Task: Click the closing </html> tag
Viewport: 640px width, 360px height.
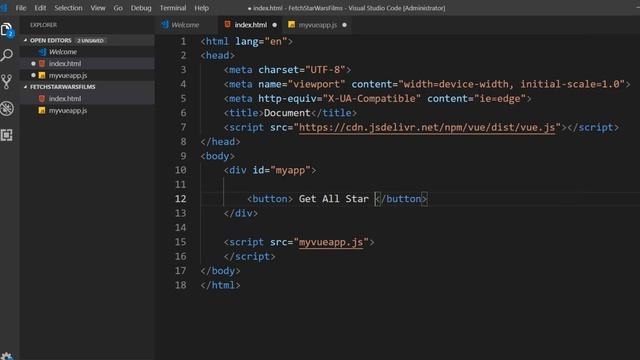Action: [220, 285]
